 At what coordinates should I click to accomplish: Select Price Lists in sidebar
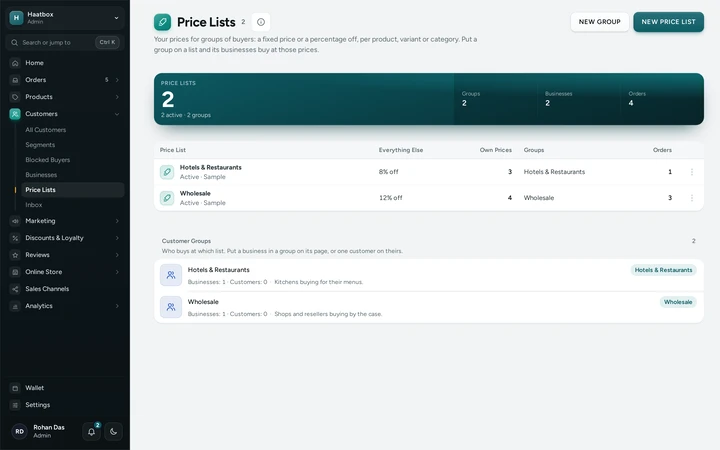(x=73, y=190)
